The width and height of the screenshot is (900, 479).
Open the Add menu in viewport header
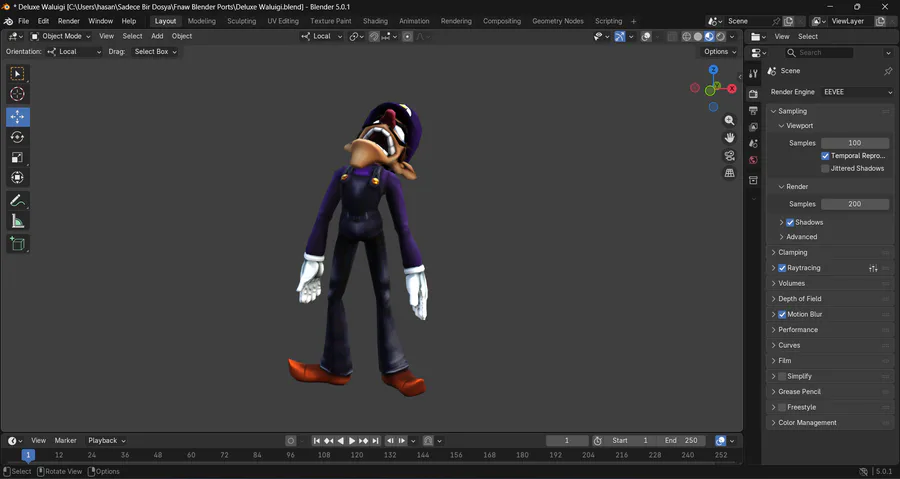click(157, 36)
